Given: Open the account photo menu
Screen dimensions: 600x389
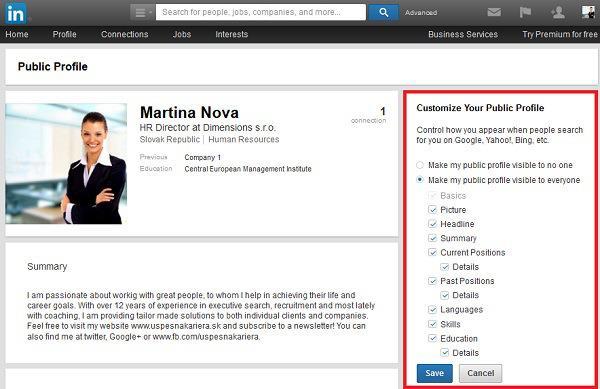Looking at the screenshot, I should pos(588,12).
